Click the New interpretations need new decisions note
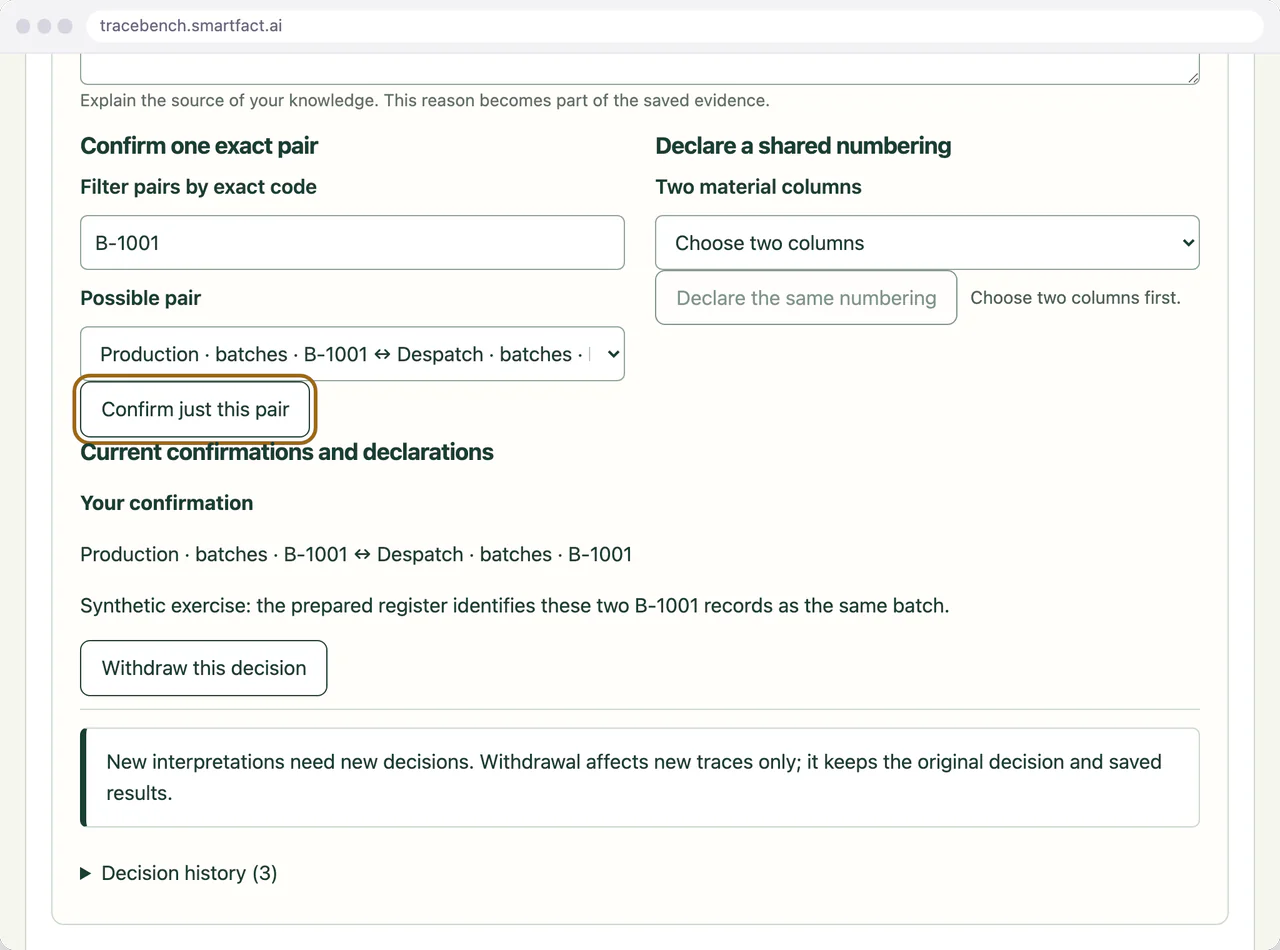This screenshot has width=1280, height=950. pos(640,777)
